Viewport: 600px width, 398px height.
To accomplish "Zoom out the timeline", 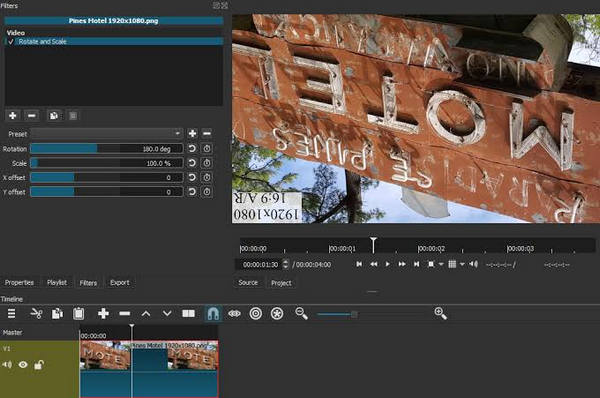I will pyautogui.click(x=302, y=313).
